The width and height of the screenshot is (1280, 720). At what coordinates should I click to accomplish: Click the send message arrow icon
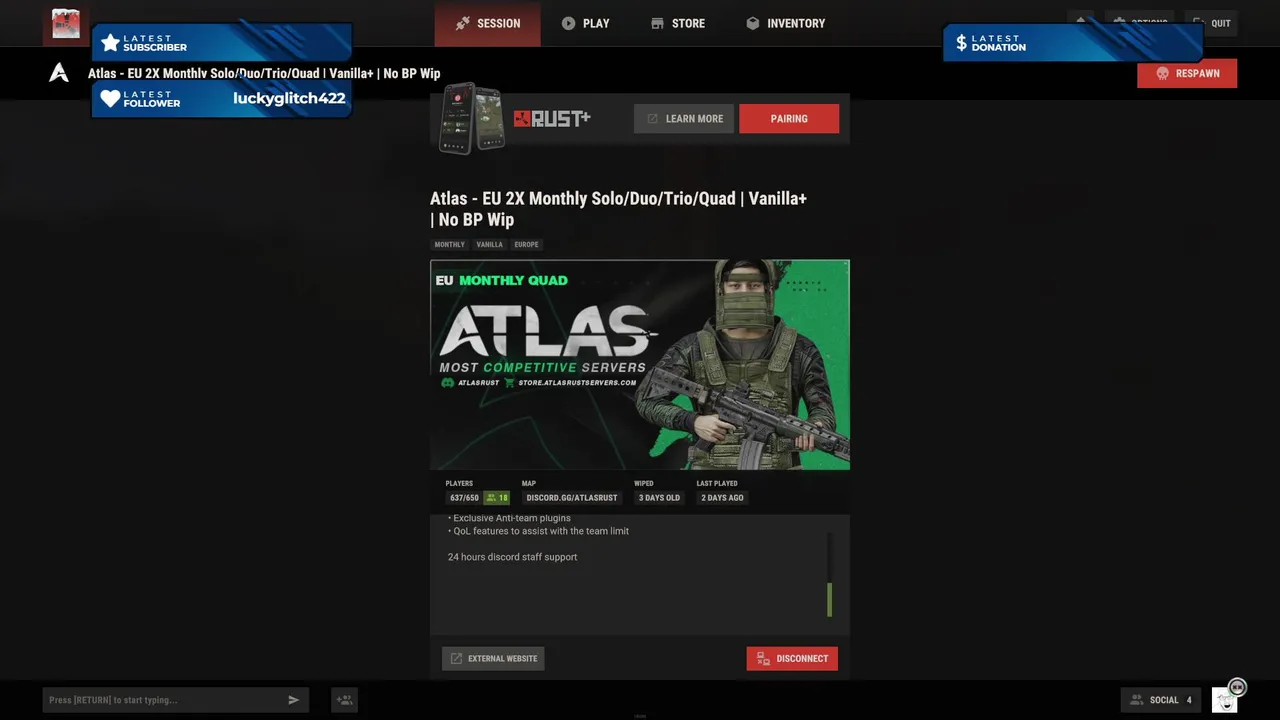coord(293,700)
